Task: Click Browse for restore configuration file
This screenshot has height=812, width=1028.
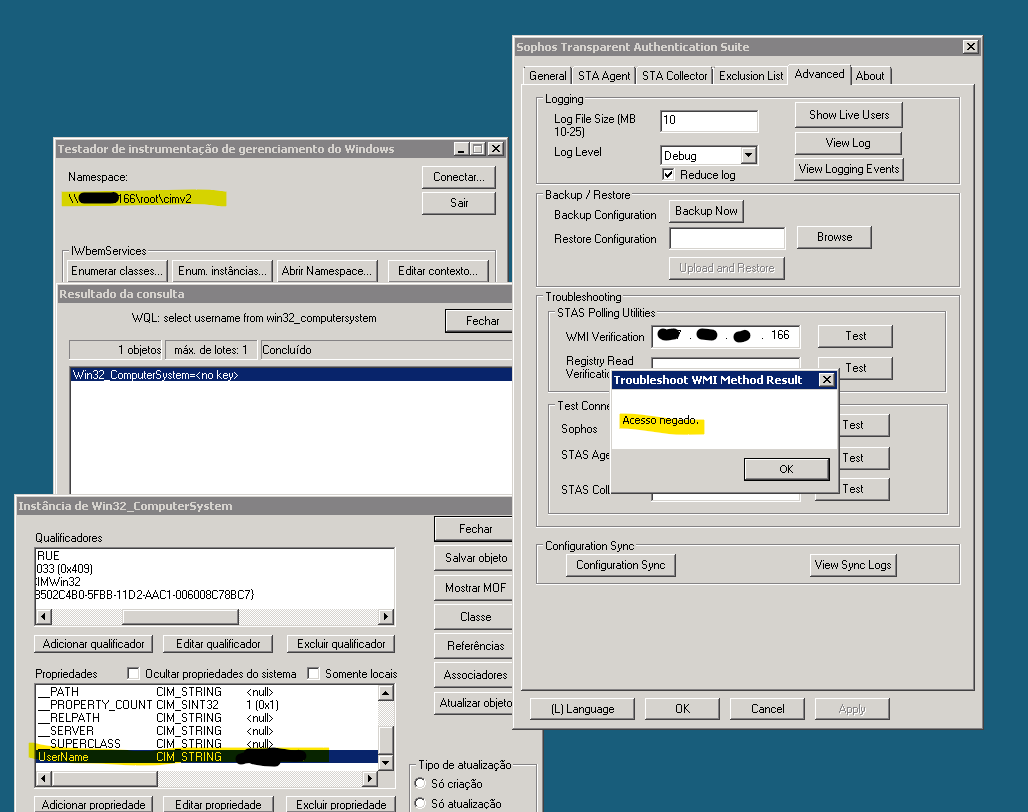Action: [834, 237]
